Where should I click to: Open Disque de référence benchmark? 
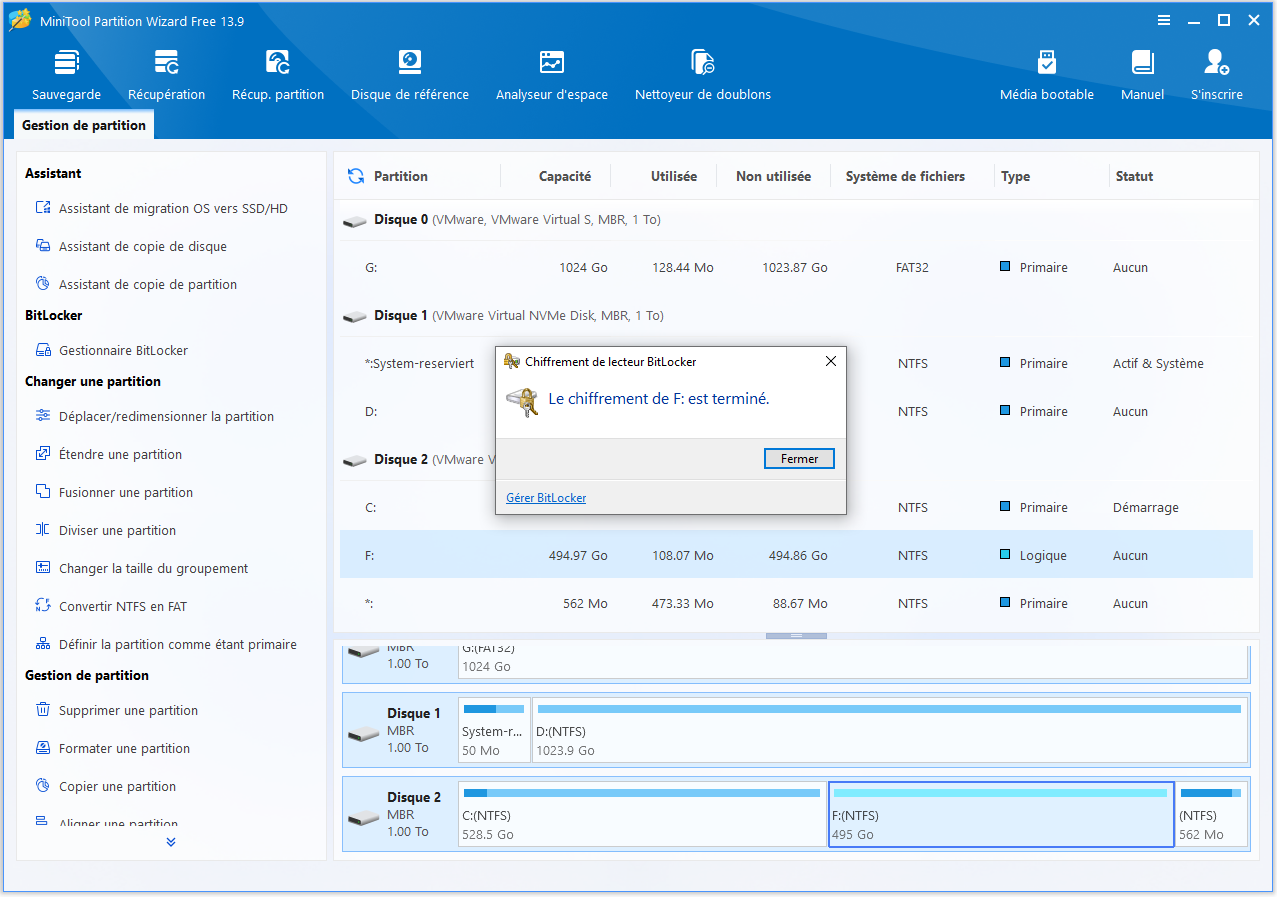[410, 75]
